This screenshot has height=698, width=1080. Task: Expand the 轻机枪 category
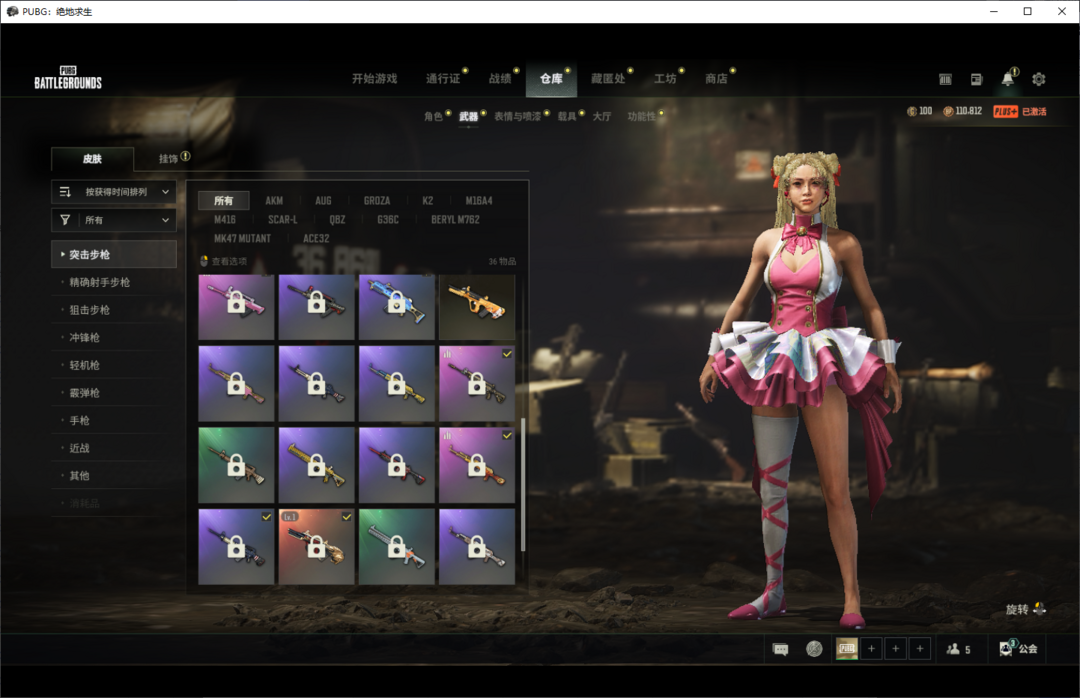click(x=114, y=365)
